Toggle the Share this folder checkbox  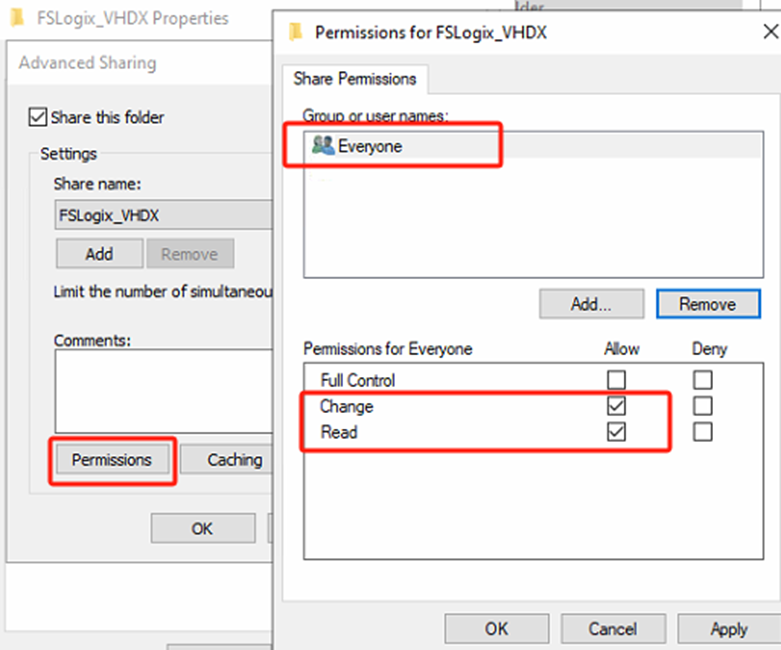click(x=38, y=117)
